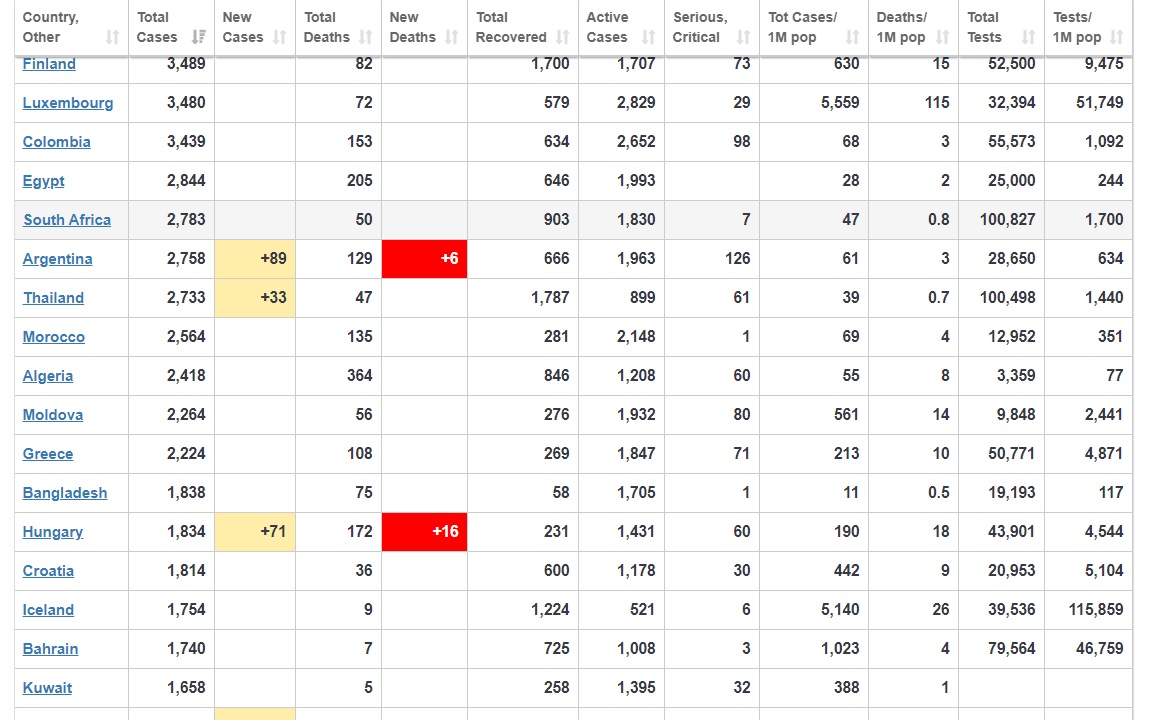
Task: Click the Algeria link
Action: coord(48,375)
